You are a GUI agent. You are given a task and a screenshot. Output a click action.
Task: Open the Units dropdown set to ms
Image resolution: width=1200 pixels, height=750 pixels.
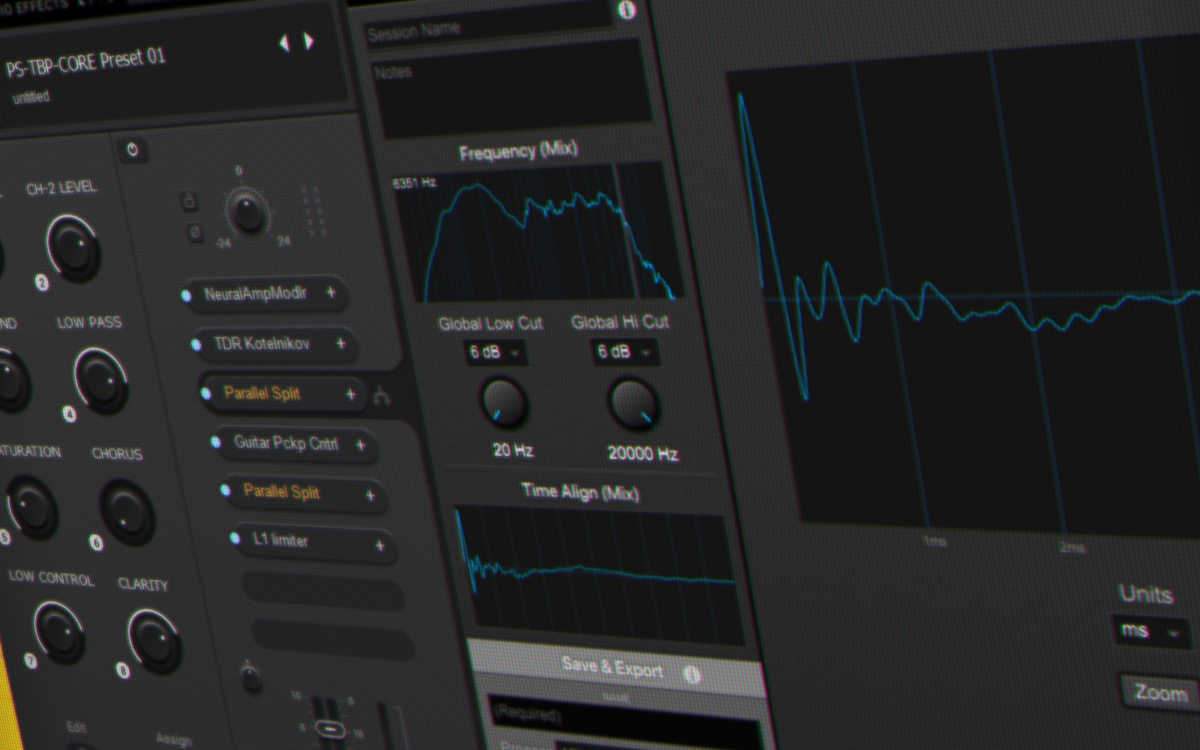pos(1150,632)
